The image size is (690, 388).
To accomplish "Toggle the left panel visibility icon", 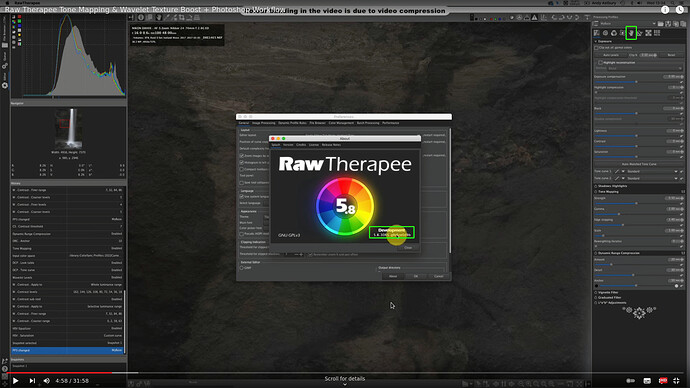I will click(132, 18).
